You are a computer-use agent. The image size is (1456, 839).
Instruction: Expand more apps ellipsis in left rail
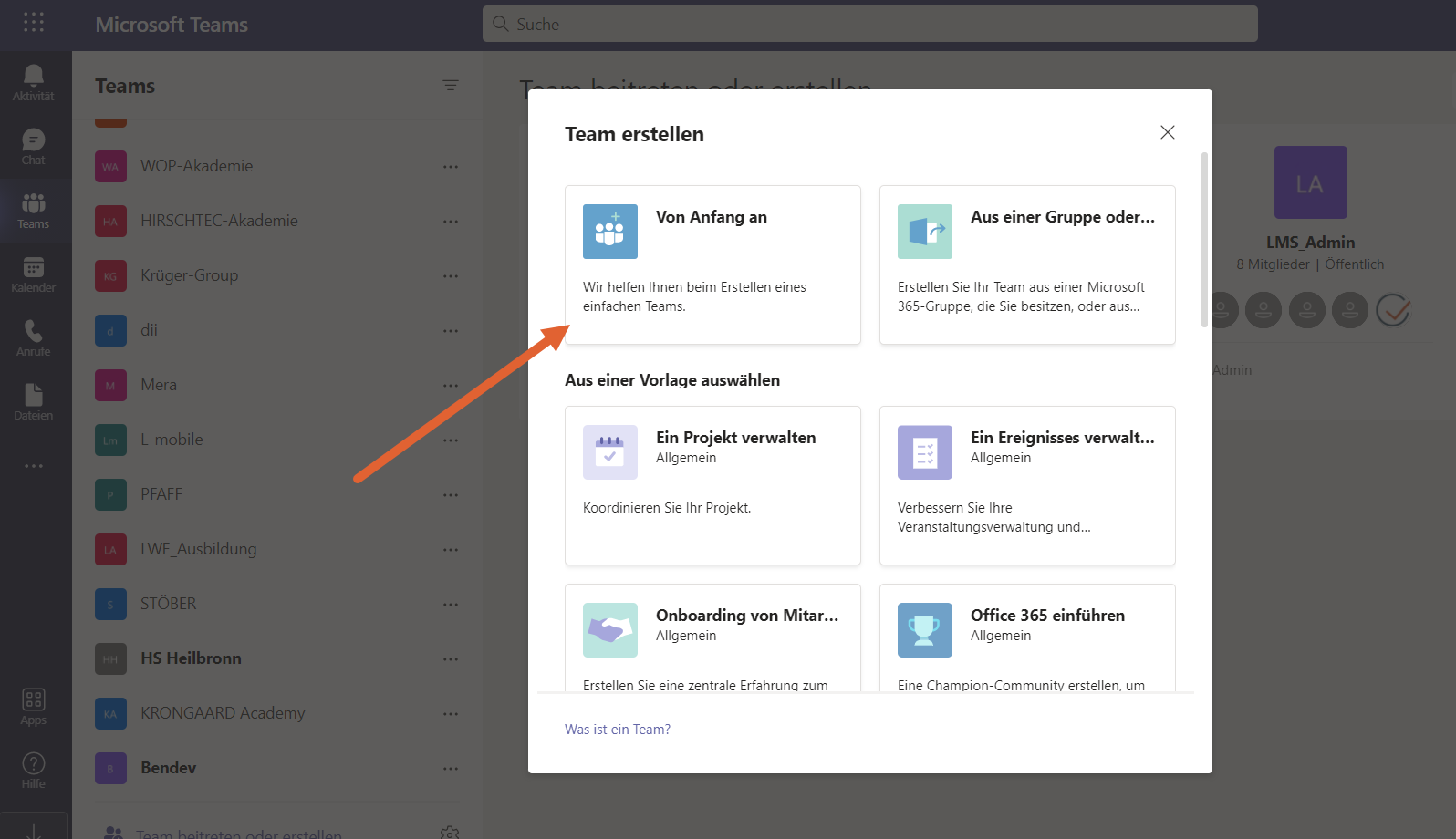coord(34,466)
